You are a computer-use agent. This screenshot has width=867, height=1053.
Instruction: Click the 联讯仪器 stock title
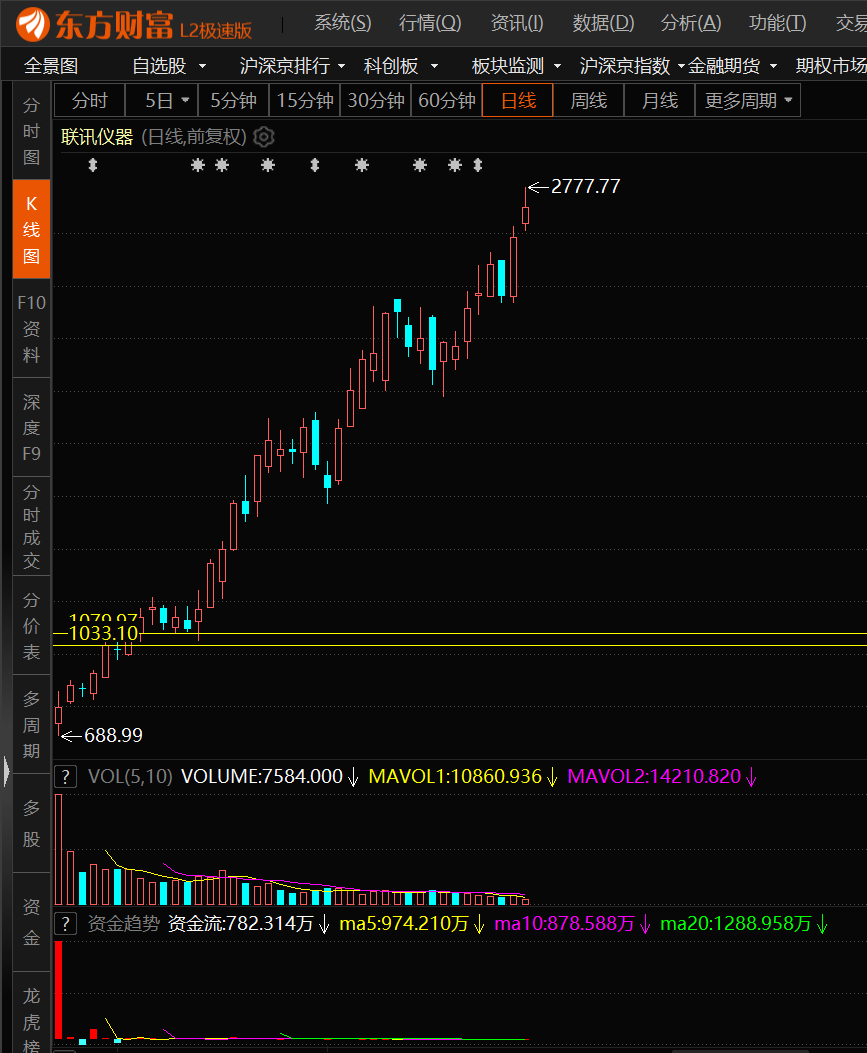[97, 137]
